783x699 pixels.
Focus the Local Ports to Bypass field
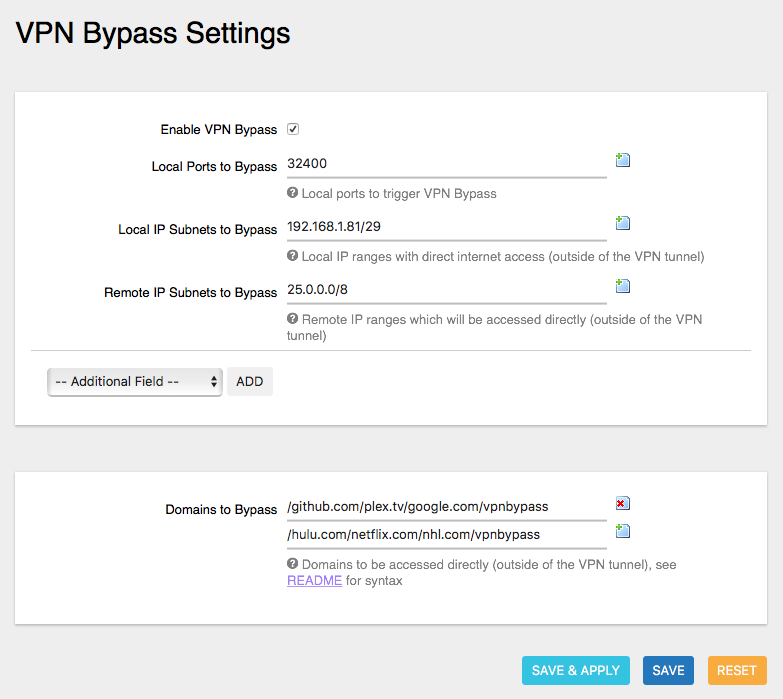pyautogui.click(x=446, y=164)
